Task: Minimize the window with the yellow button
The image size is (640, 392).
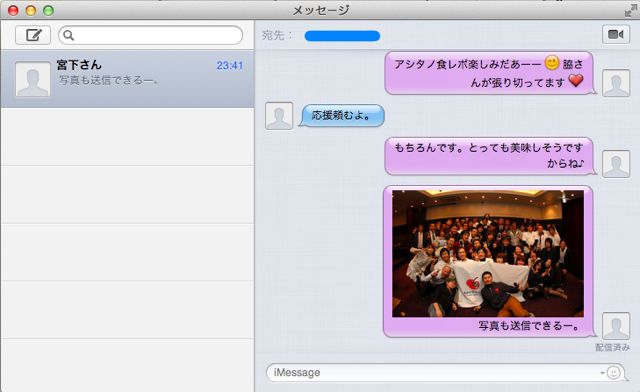Action: pyautogui.click(x=31, y=10)
